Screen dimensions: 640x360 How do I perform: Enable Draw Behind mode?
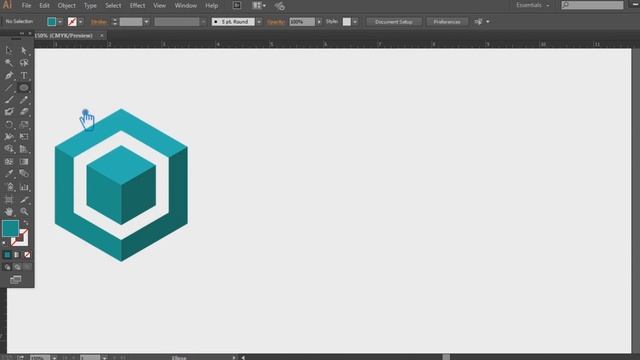pyautogui.click(x=17, y=267)
